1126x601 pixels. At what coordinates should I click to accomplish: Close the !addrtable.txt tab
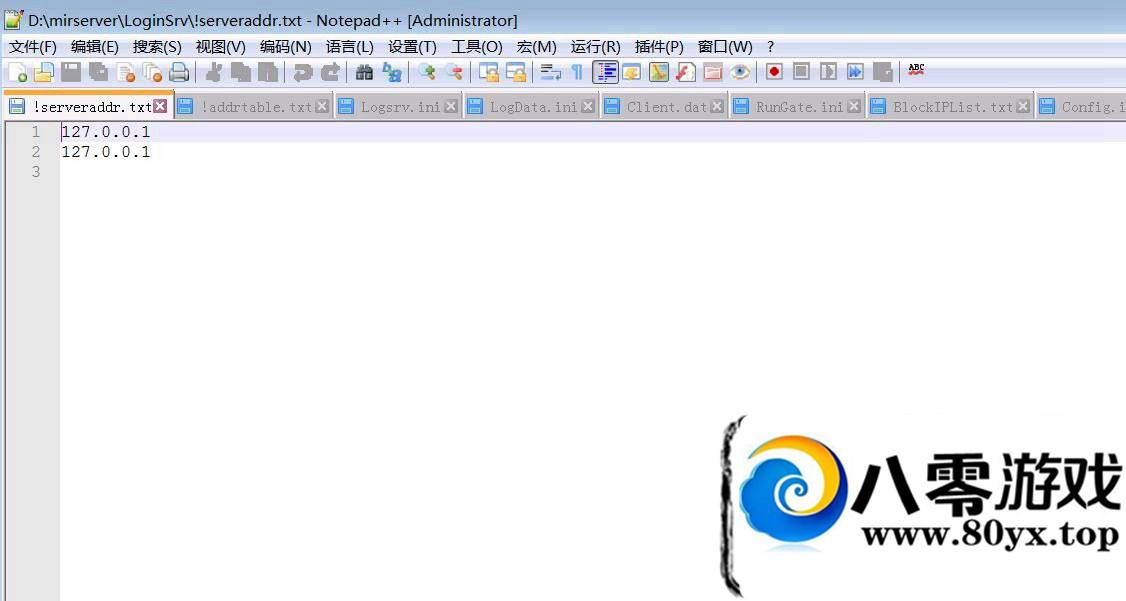(322, 106)
